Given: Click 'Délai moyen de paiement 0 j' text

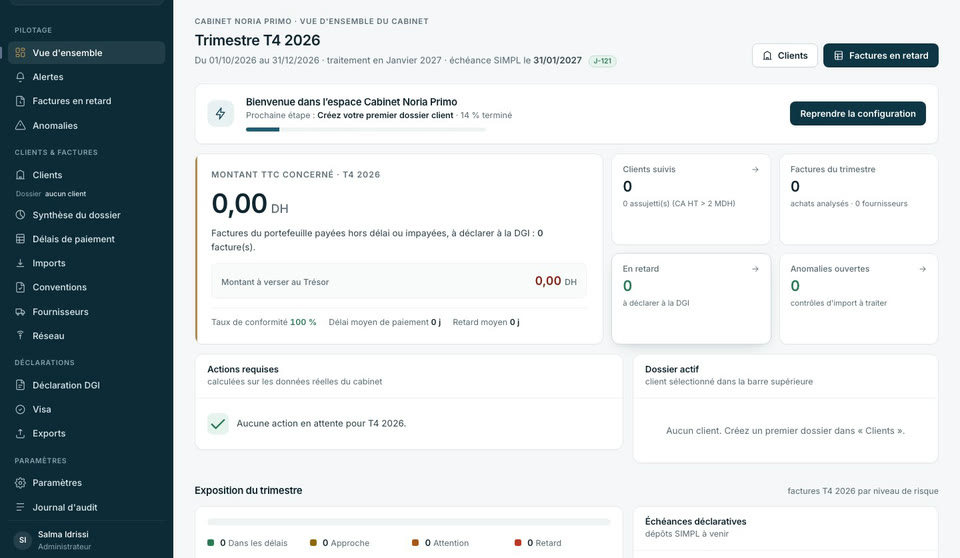Looking at the screenshot, I should pyautogui.click(x=384, y=322).
